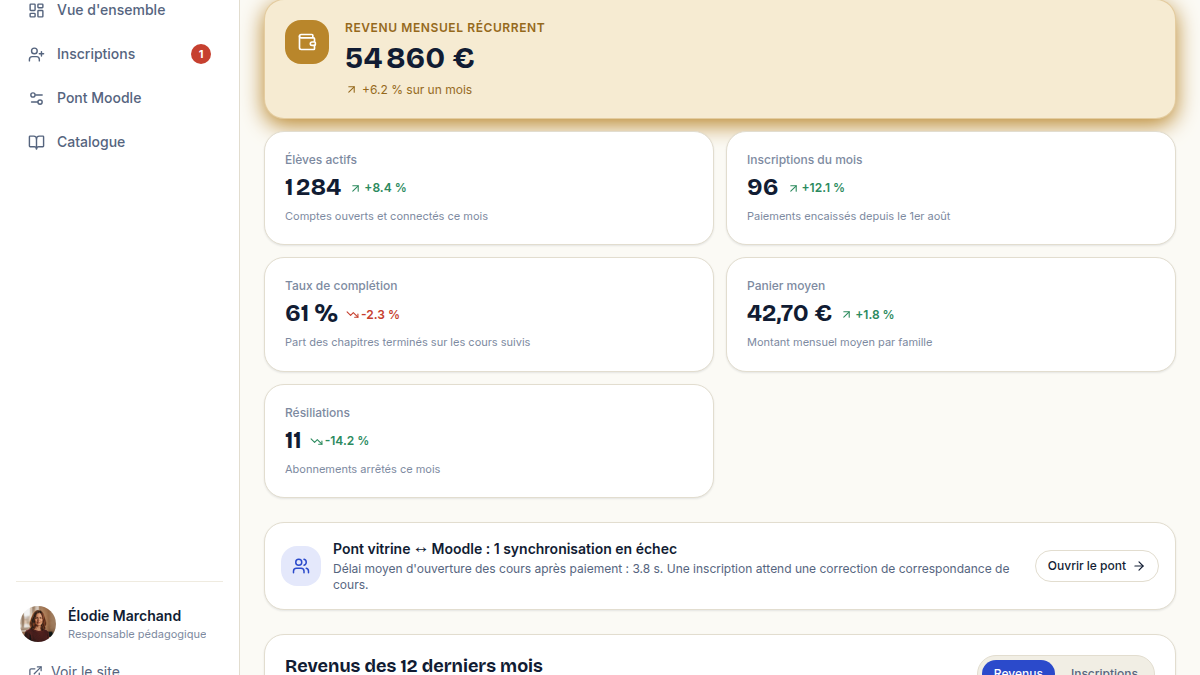1200x675 pixels.
Task: Click the wallet icon in the revenue banner
Action: point(307,42)
